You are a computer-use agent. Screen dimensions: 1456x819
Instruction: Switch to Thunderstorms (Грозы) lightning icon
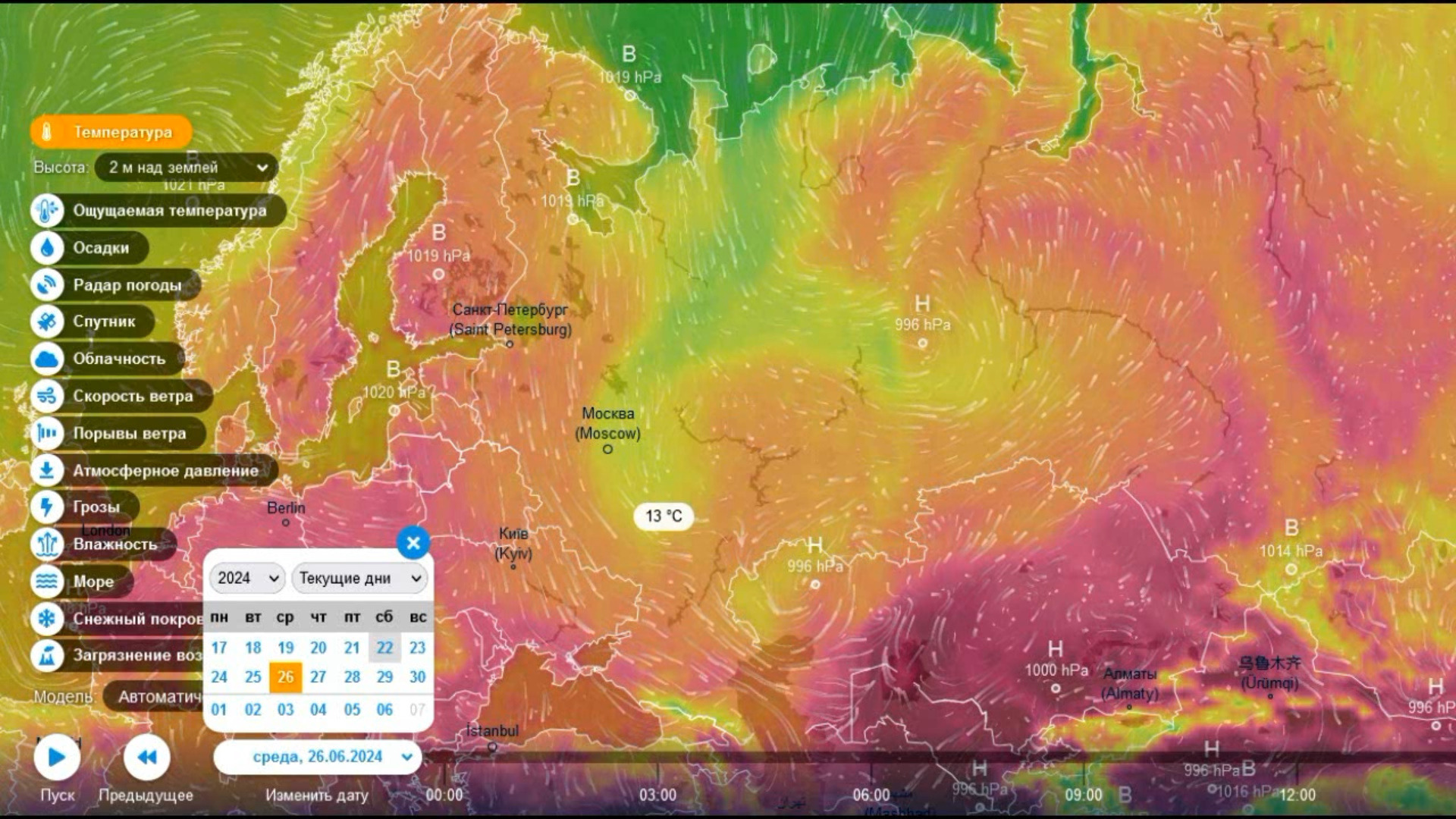(47, 507)
